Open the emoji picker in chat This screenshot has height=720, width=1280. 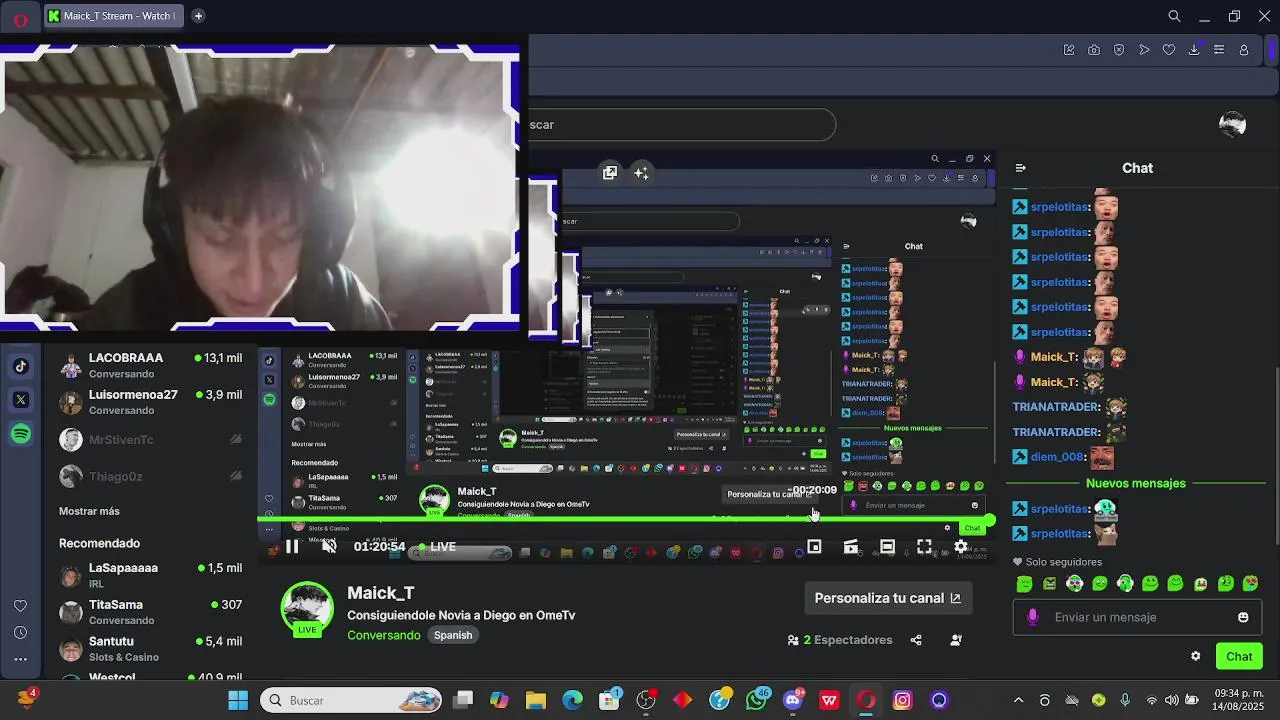pos(1243,617)
